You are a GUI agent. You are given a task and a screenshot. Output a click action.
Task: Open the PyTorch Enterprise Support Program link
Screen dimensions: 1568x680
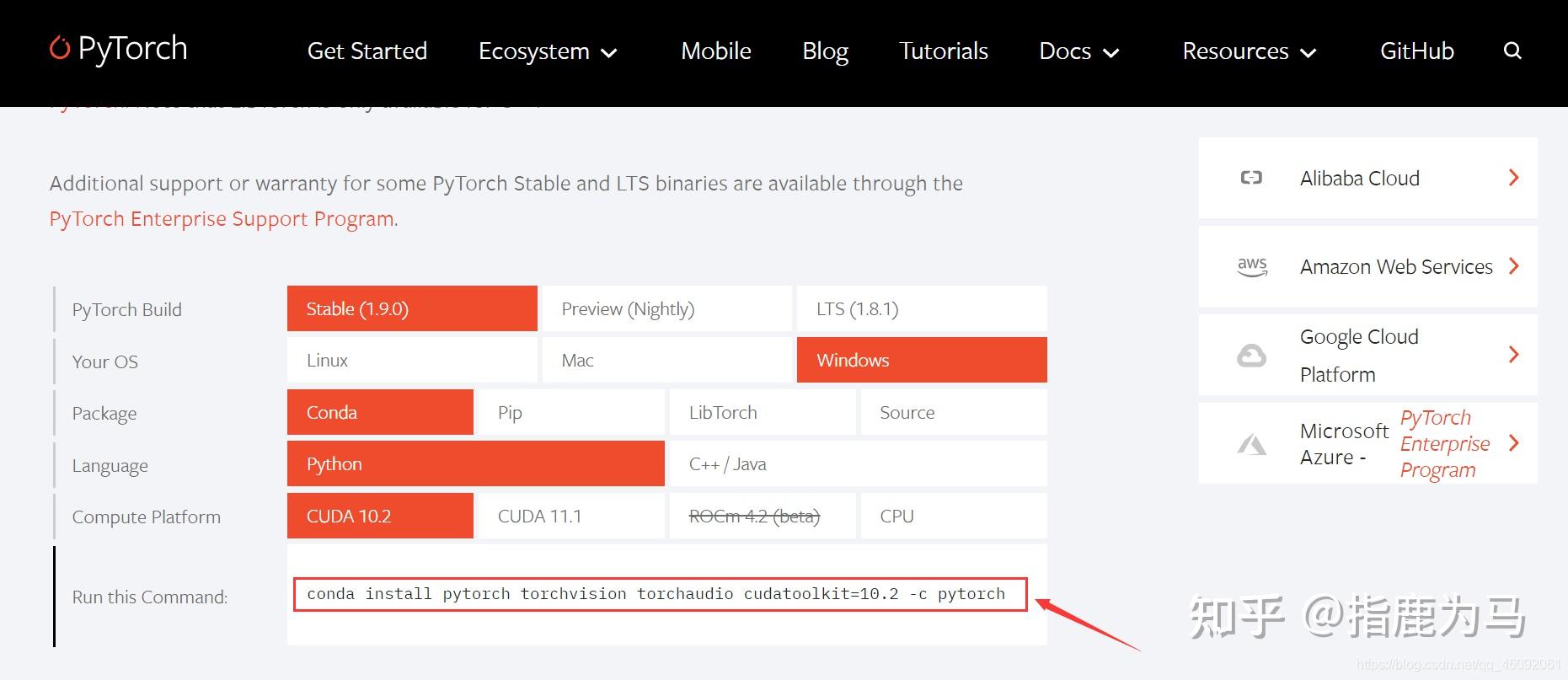point(222,219)
